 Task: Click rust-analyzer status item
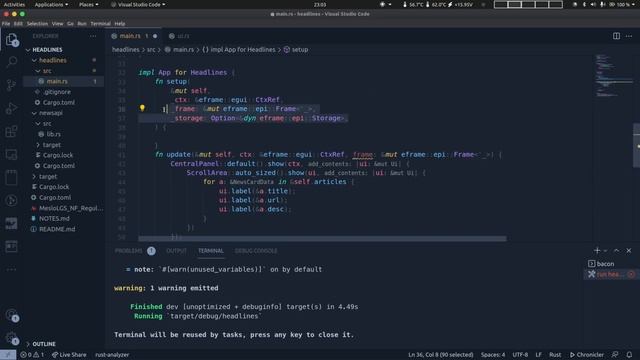coord(112,355)
